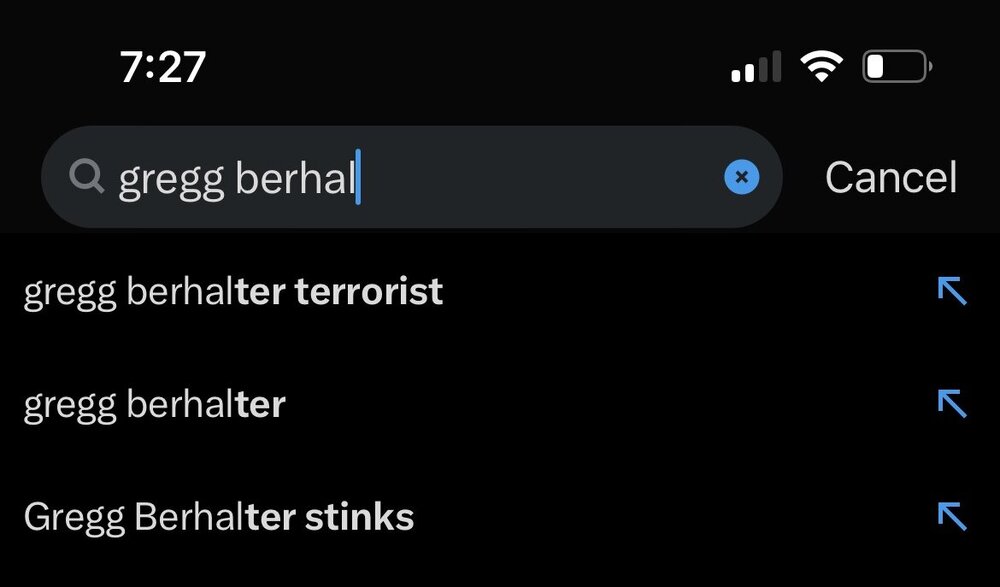Tap the 7:27 clock in status bar
Viewport: 1000px width, 587px height.
coord(162,67)
